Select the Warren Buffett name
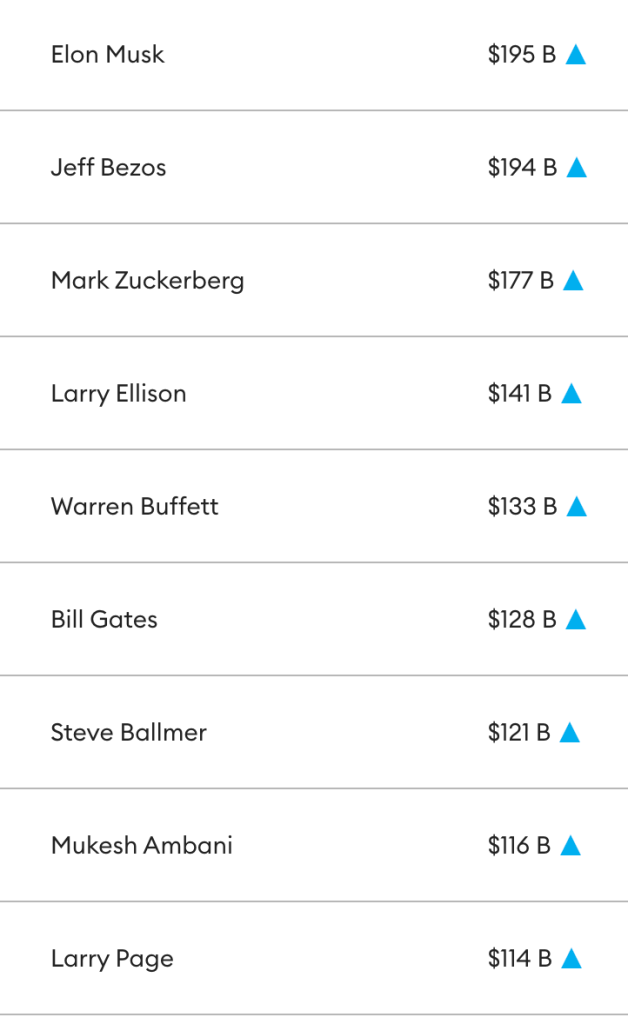The width and height of the screenshot is (628, 1024). 134,507
